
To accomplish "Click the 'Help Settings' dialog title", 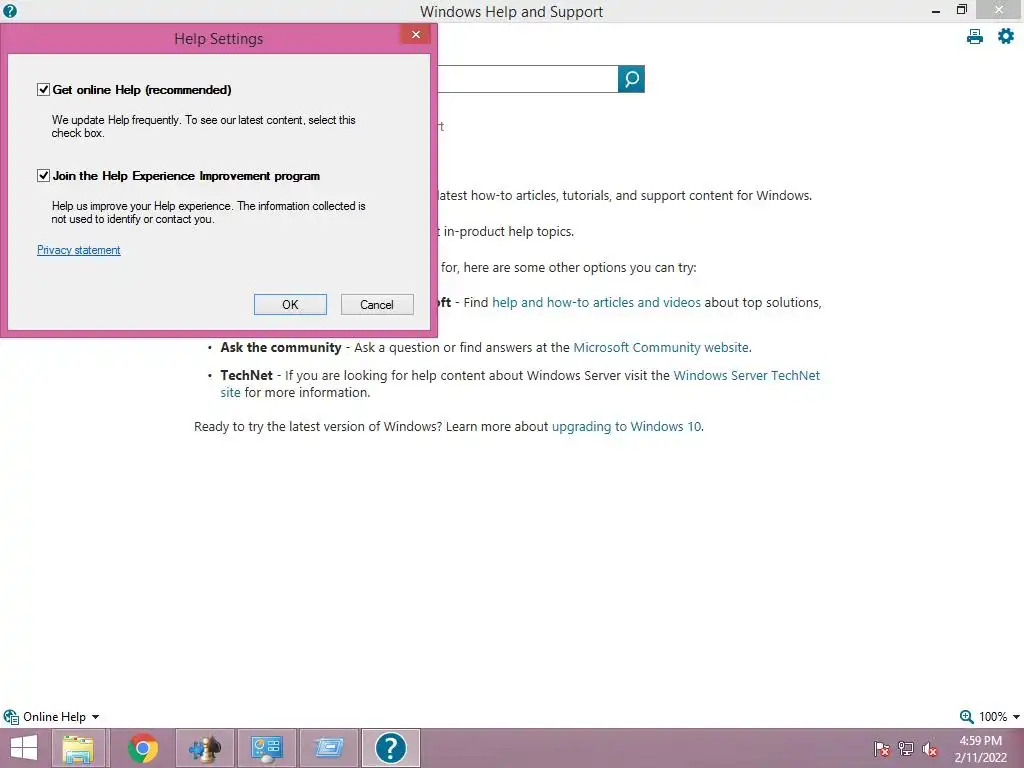I will 219,39.
